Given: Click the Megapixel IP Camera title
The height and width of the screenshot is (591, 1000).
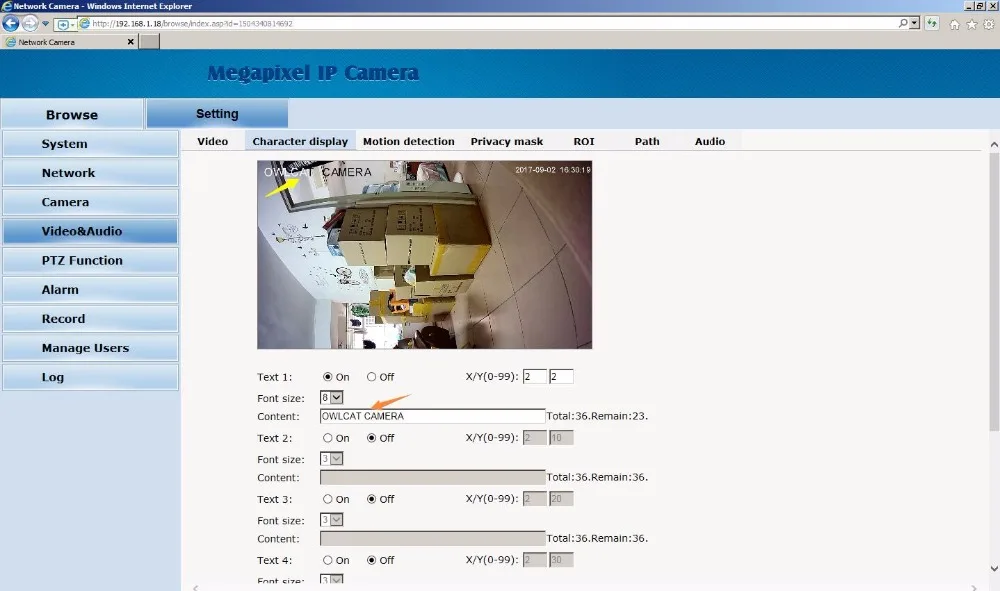Looking at the screenshot, I should (x=313, y=73).
